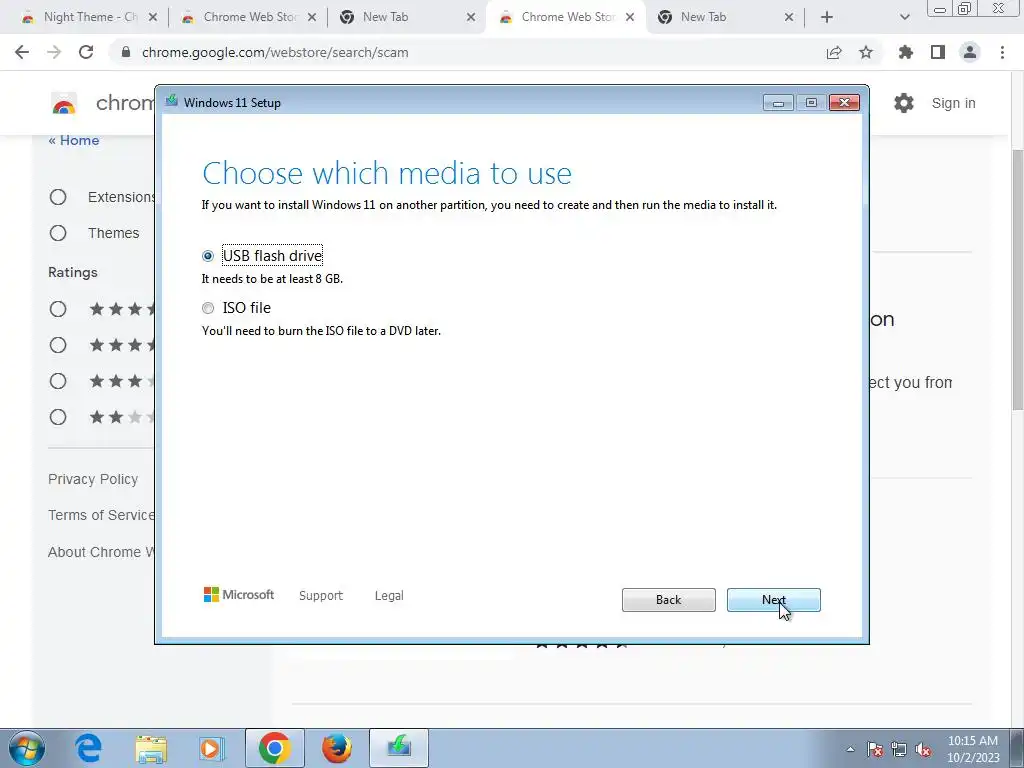The image size is (1024, 768).
Task: Select the USB flash drive radio option
Action: 208,256
